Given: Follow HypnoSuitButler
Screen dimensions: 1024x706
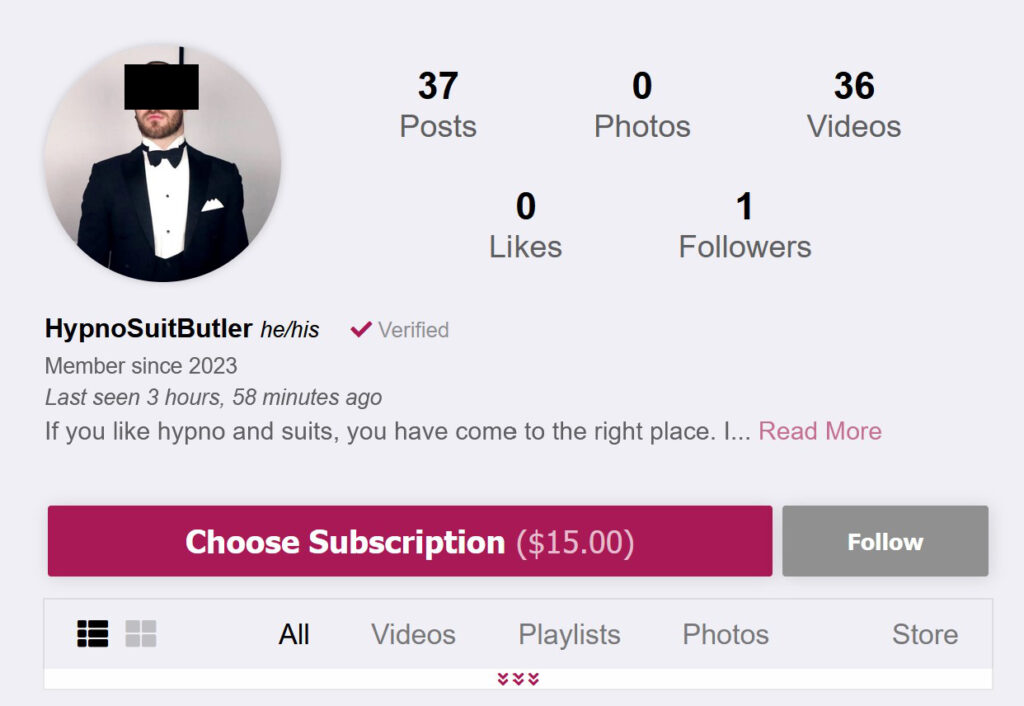Looking at the screenshot, I should pyautogui.click(x=886, y=541).
